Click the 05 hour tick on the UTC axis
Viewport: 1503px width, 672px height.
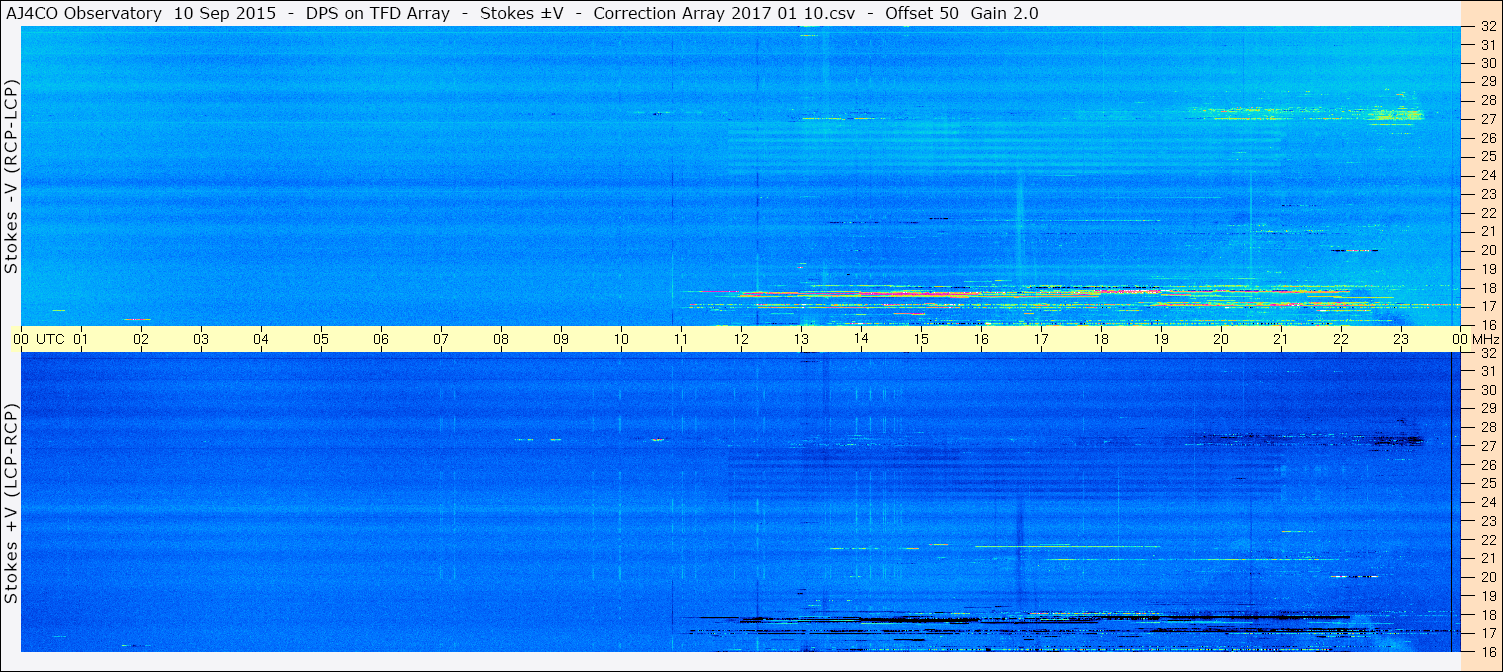[x=321, y=339]
